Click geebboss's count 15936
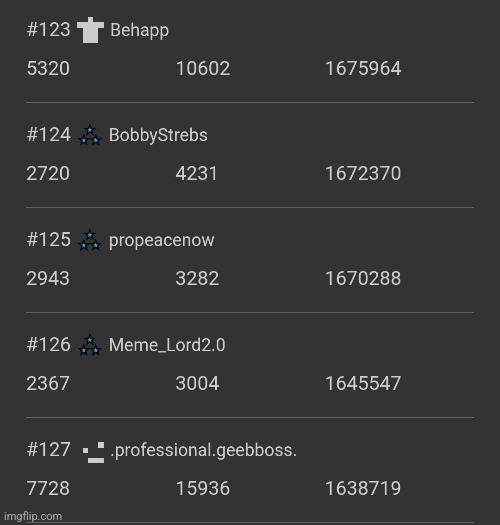The image size is (500, 525). pos(203,488)
